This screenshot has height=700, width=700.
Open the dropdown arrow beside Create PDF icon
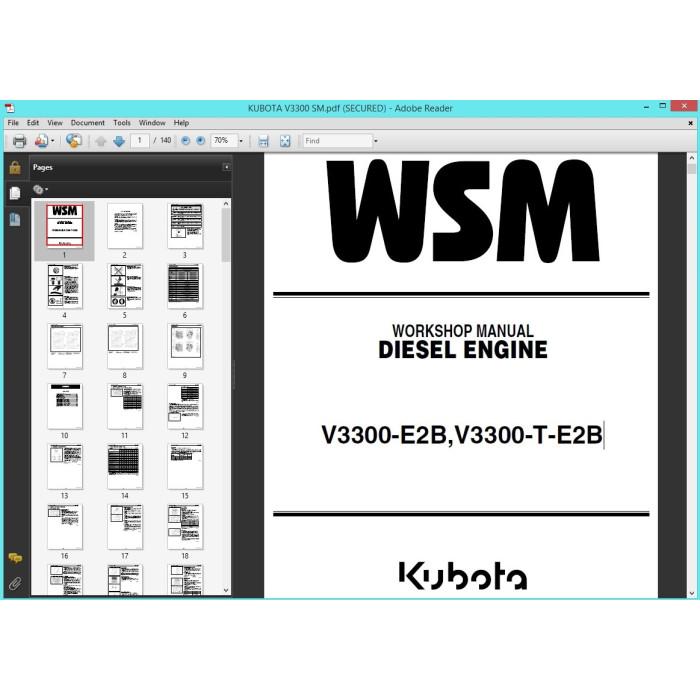click(x=53, y=141)
